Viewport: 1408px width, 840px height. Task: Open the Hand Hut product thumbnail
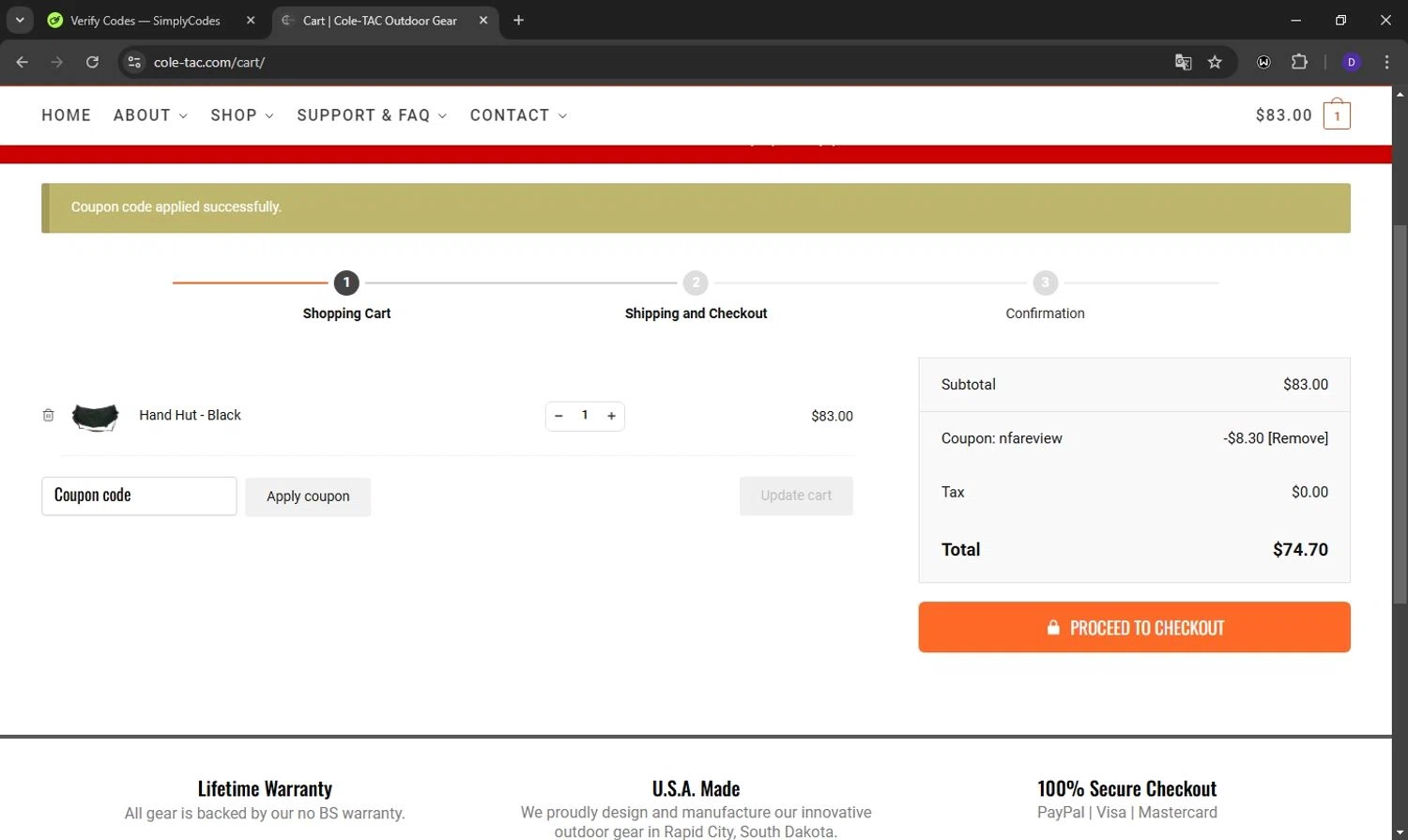[x=96, y=417]
